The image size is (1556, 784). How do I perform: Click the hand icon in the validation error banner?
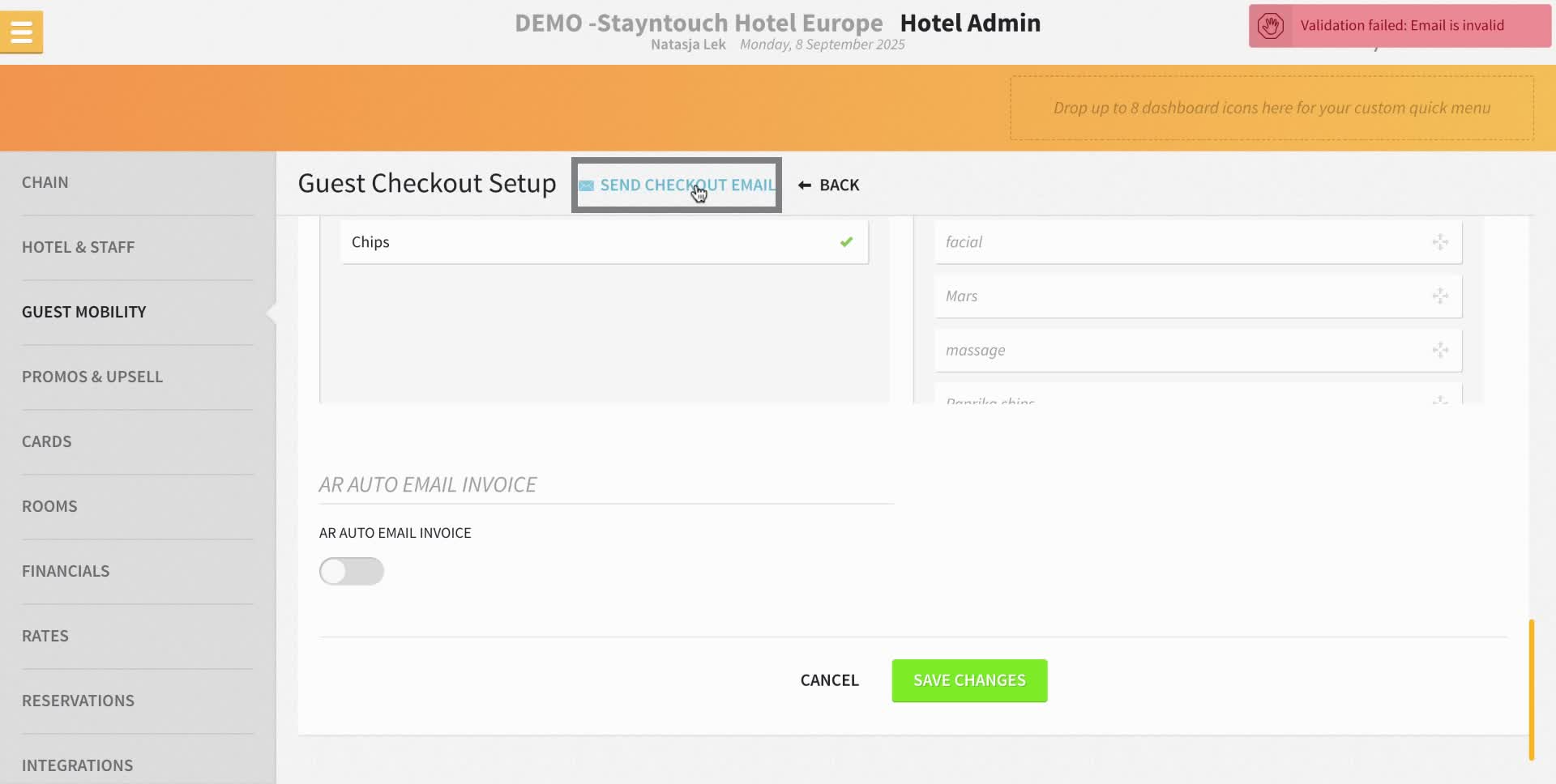point(1271,25)
